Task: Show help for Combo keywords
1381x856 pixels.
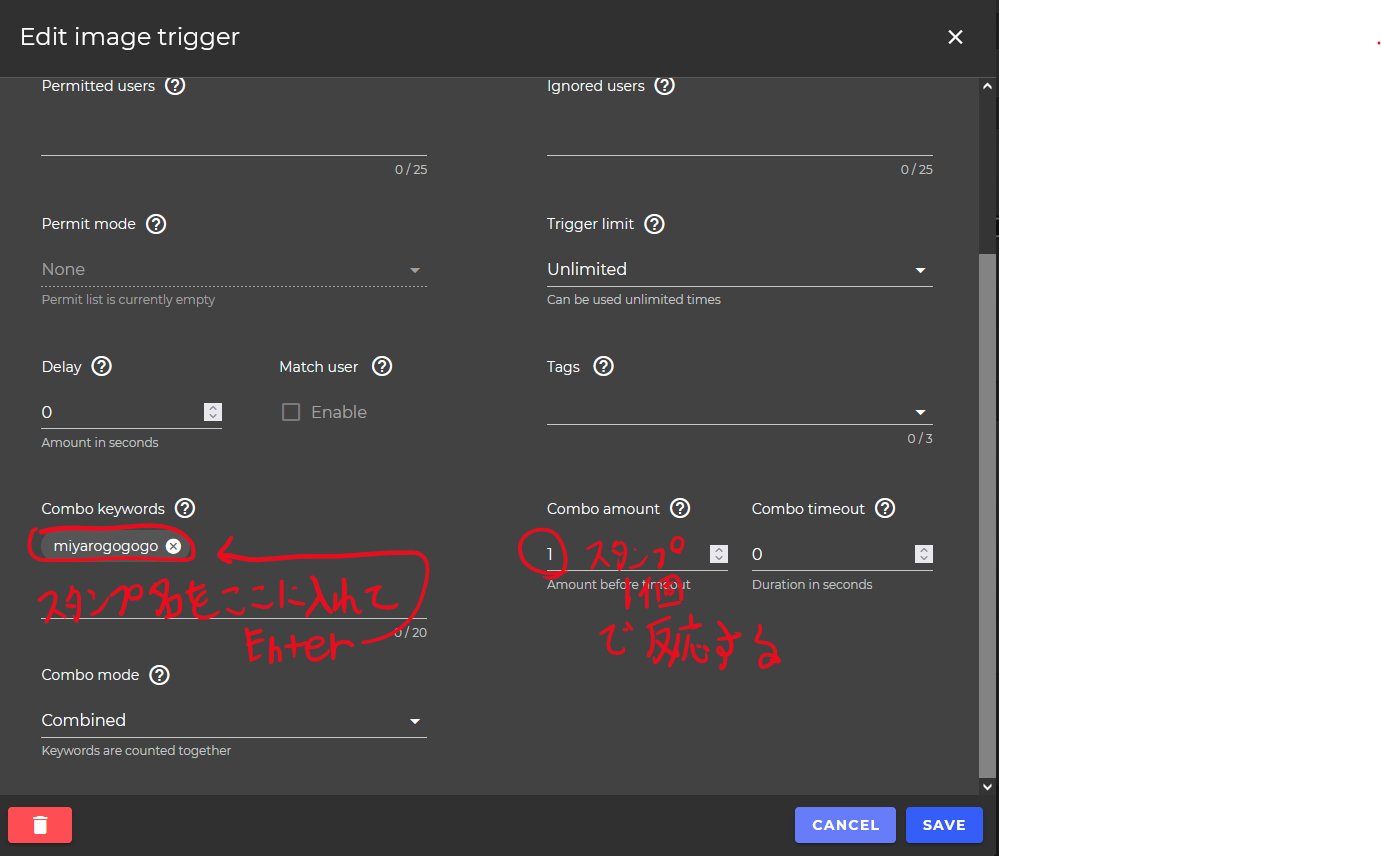Action: [184, 508]
